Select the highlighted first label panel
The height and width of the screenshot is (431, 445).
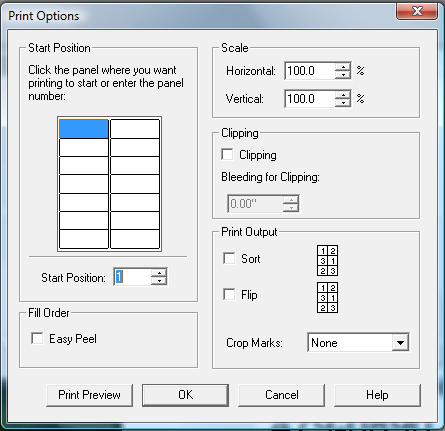tap(84, 129)
